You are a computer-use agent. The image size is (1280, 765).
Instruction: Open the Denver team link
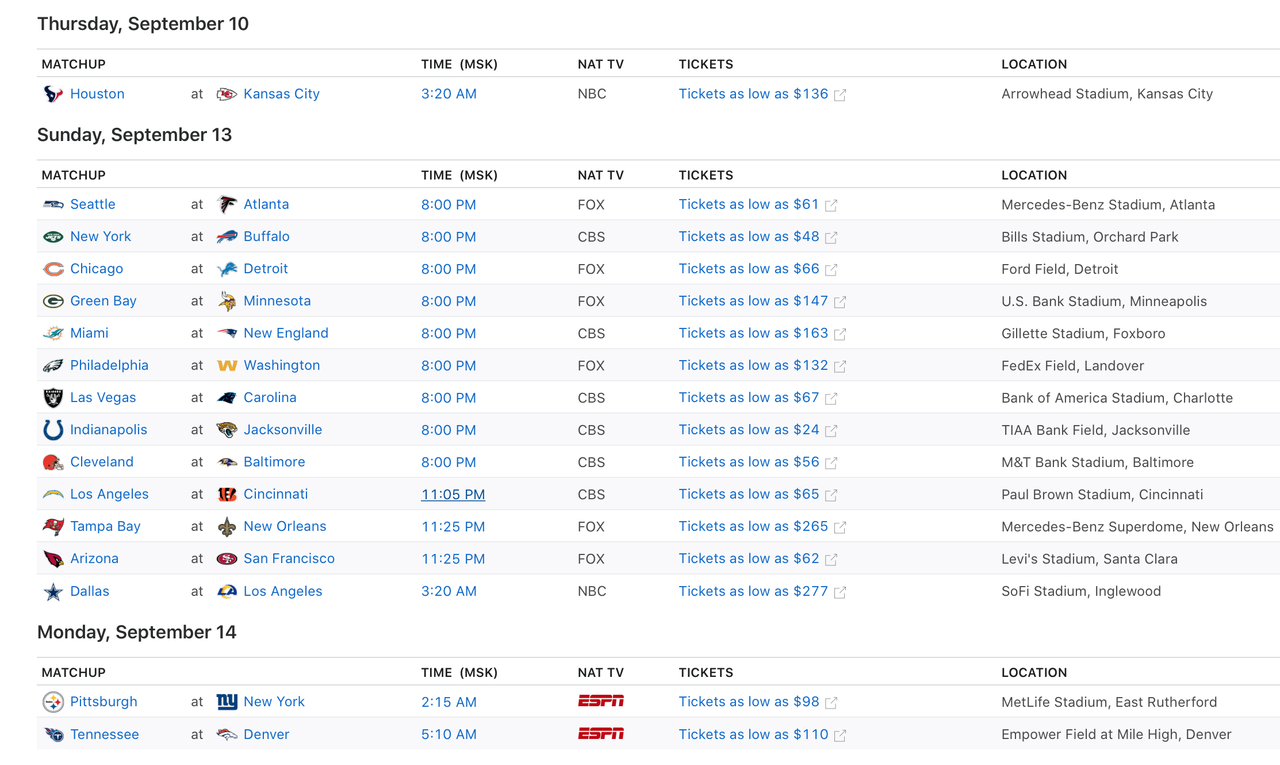click(266, 734)
